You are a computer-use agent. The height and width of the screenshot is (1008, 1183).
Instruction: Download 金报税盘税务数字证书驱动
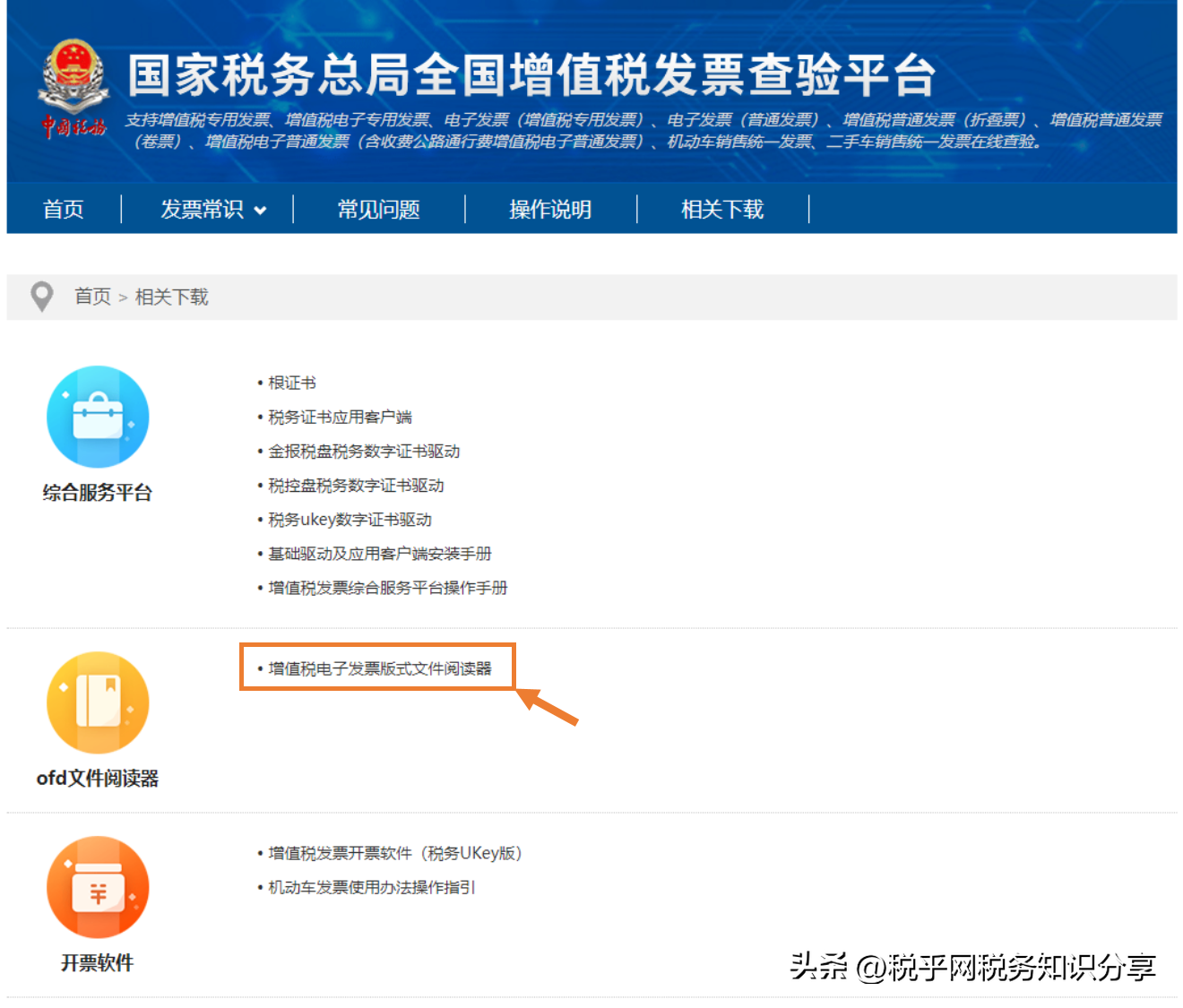point(364,452)
